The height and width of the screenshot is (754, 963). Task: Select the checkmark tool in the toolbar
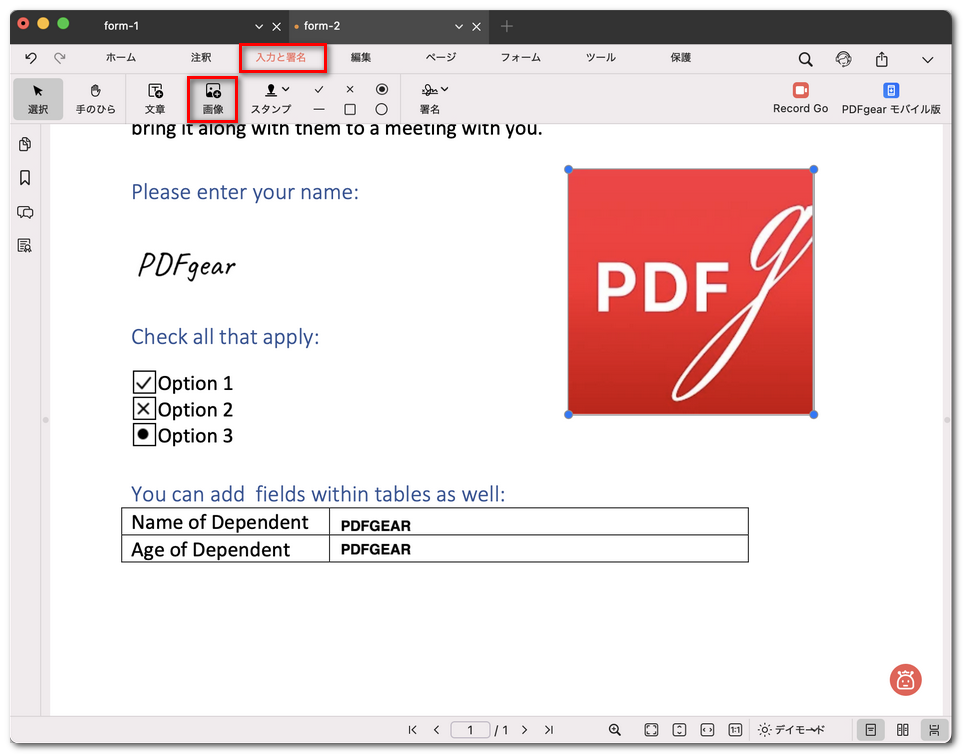[319, 89]
